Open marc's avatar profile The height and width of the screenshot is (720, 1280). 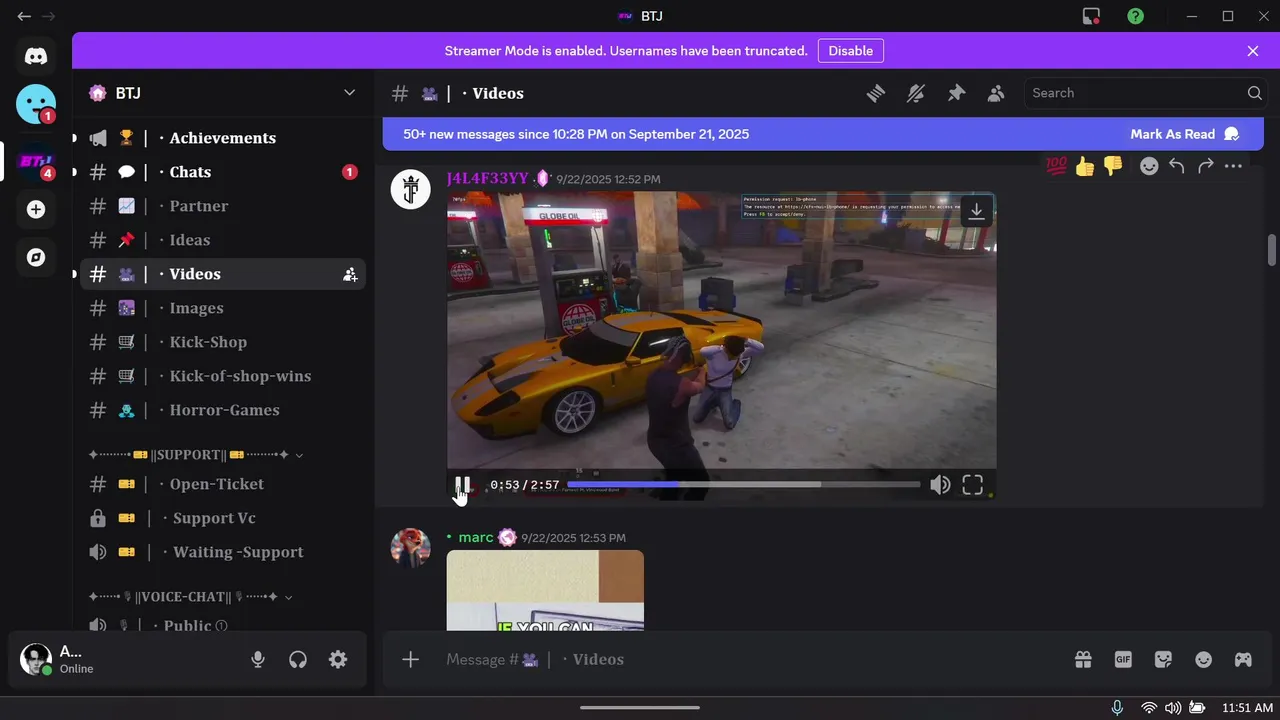click(410, 548)
